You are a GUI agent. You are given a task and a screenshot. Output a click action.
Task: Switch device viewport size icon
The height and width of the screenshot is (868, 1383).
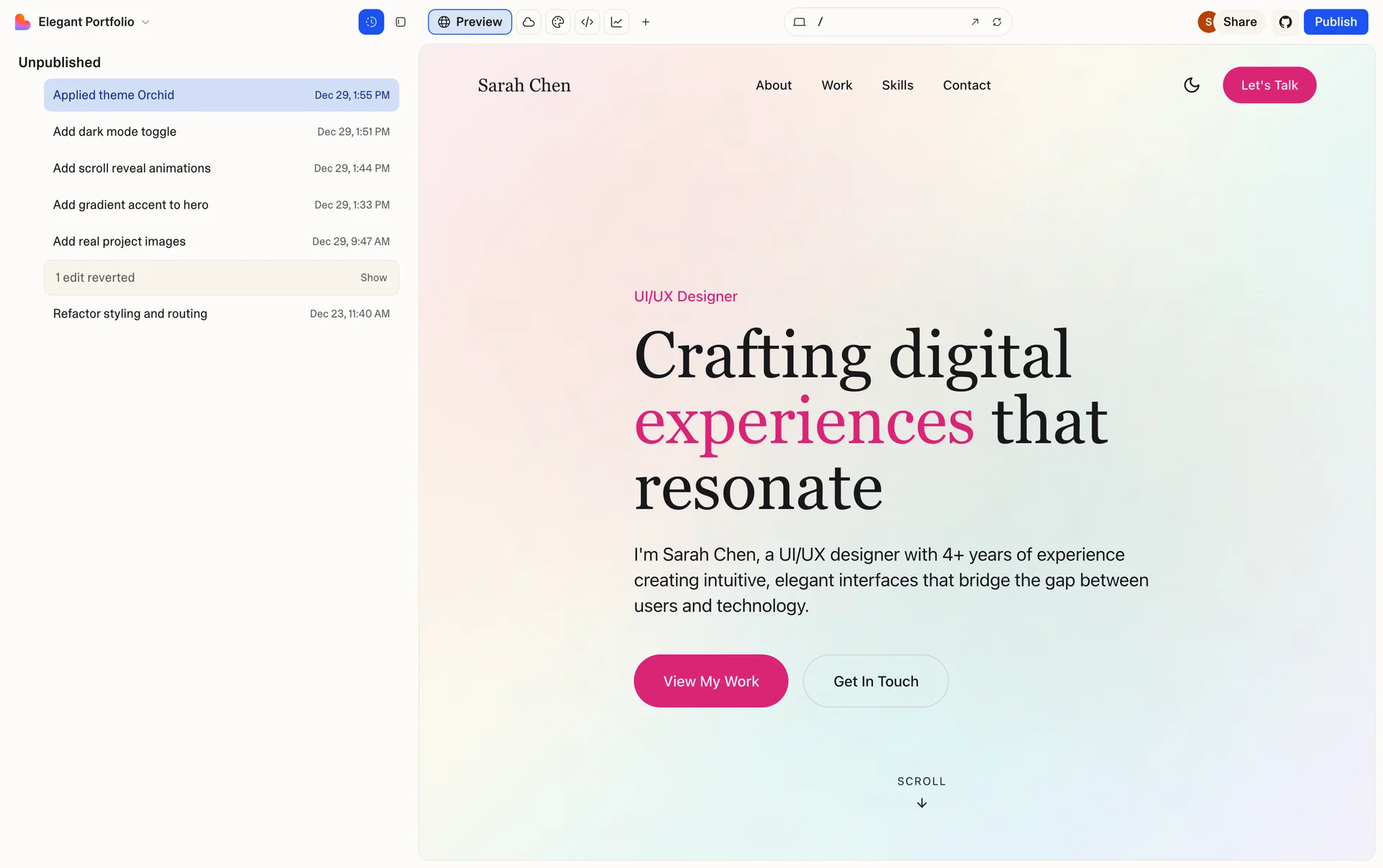pos(799,22)
